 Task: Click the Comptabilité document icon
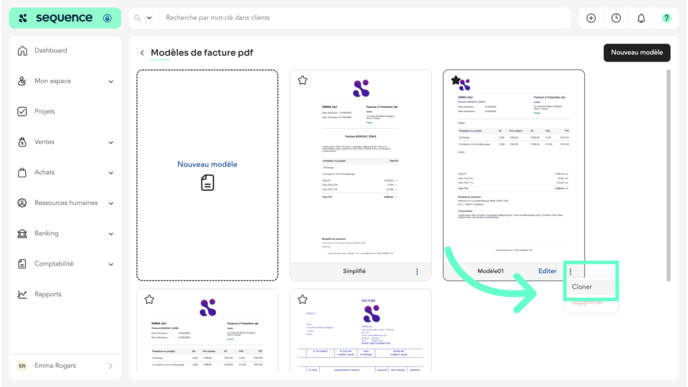tap(22, 264)
